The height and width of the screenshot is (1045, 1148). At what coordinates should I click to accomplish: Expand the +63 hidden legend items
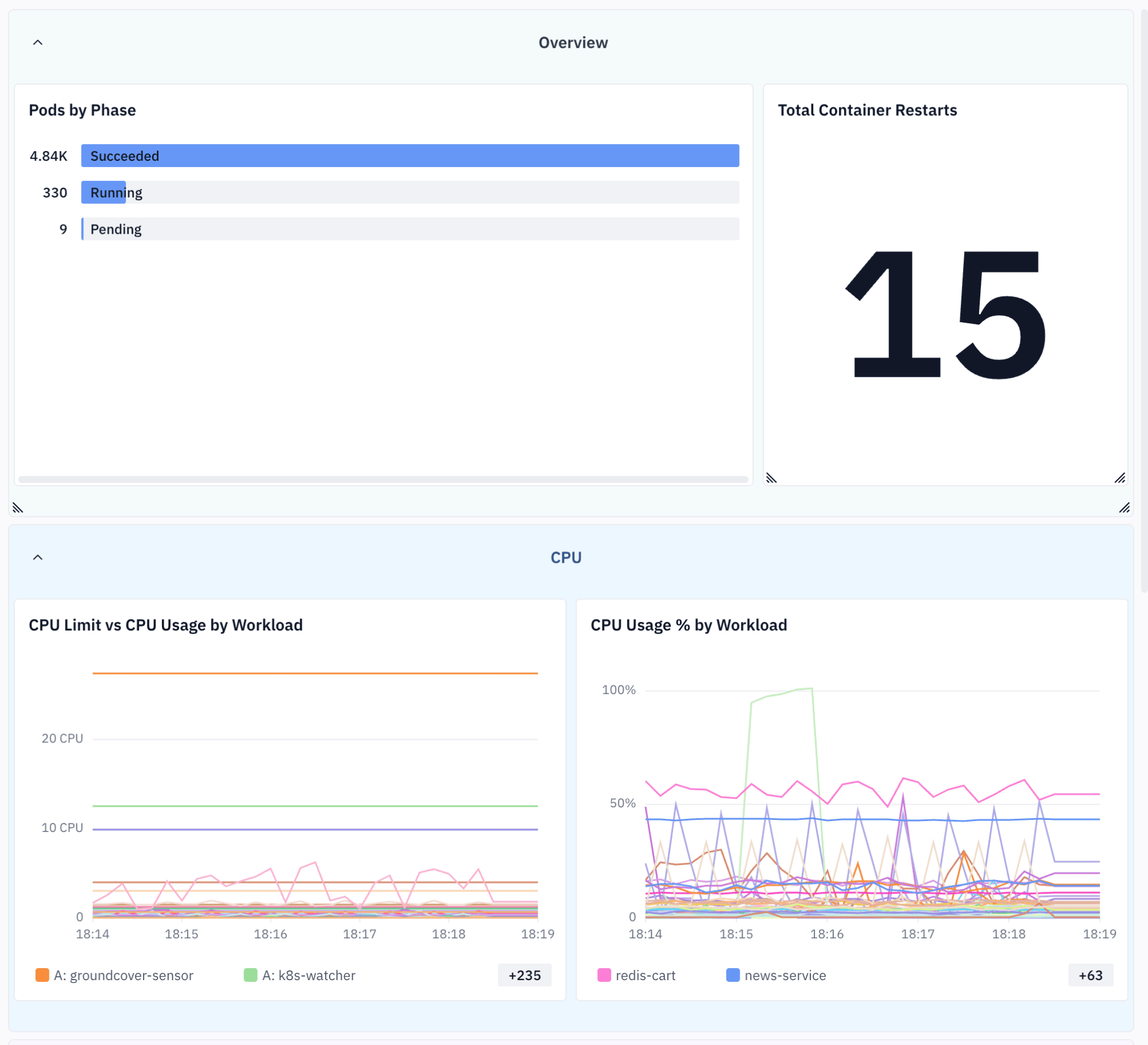pyautogui.click(x=1090, y=976)
